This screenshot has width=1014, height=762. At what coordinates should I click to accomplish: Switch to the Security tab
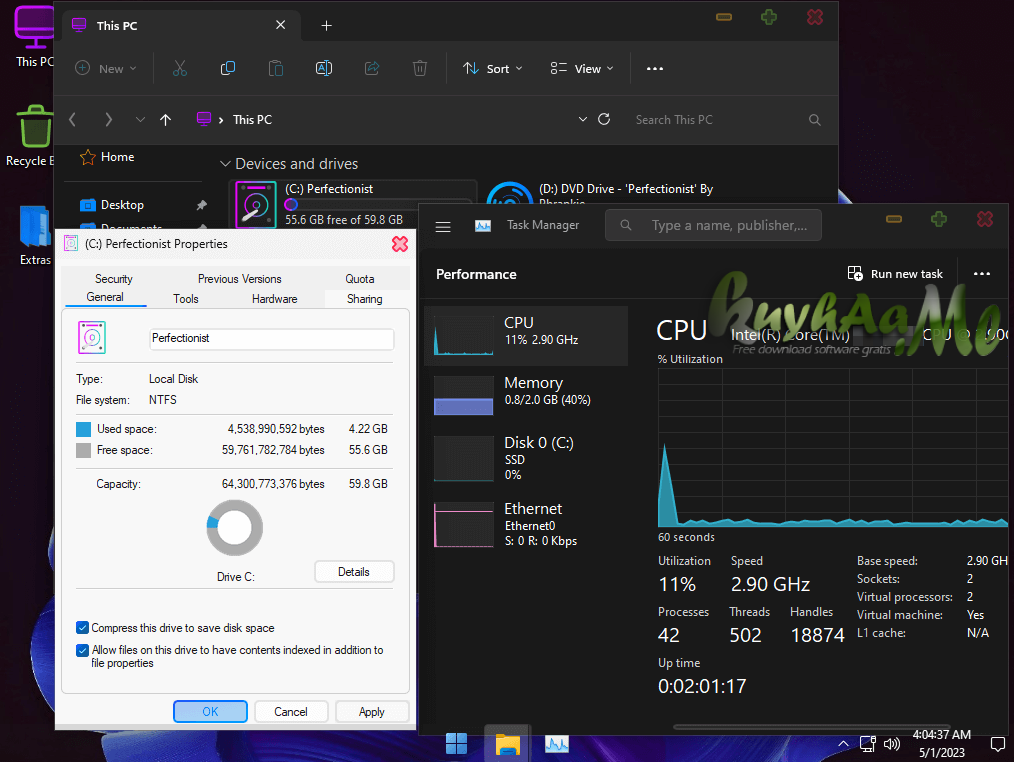pos(114,279)
